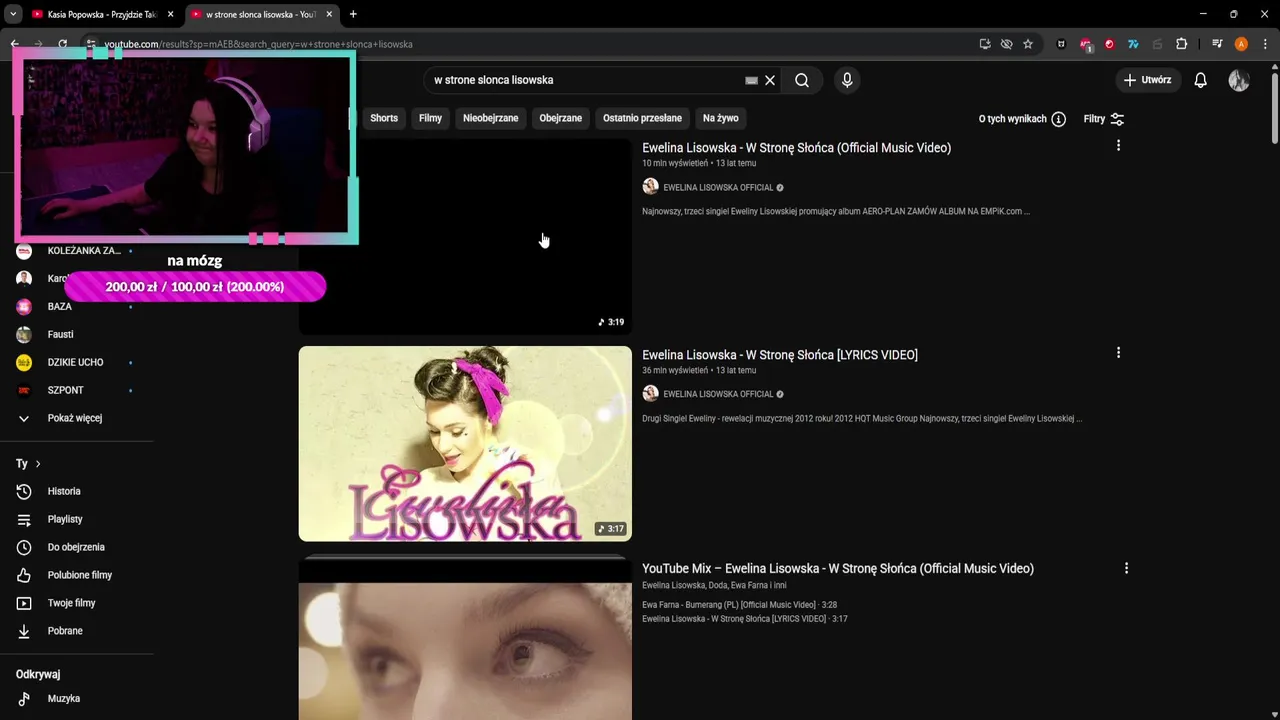
Task: Open more options for the Official Music Video result
Action: [1118, 145]
